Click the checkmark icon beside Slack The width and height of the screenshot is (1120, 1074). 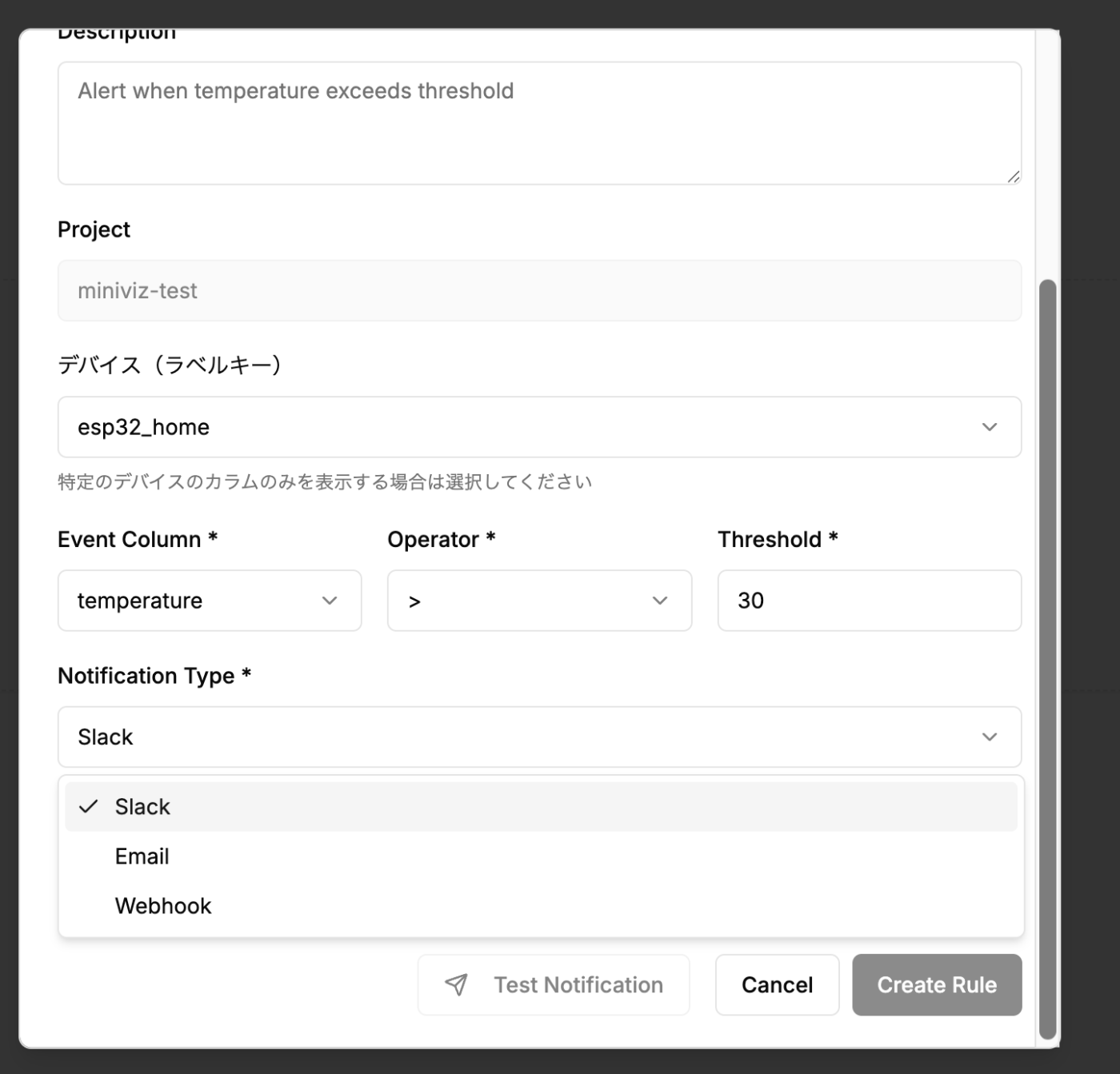point(89,806)
